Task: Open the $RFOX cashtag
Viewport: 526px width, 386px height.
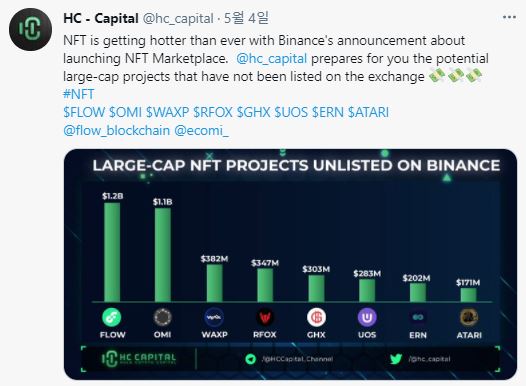Action: coord(213,112)
